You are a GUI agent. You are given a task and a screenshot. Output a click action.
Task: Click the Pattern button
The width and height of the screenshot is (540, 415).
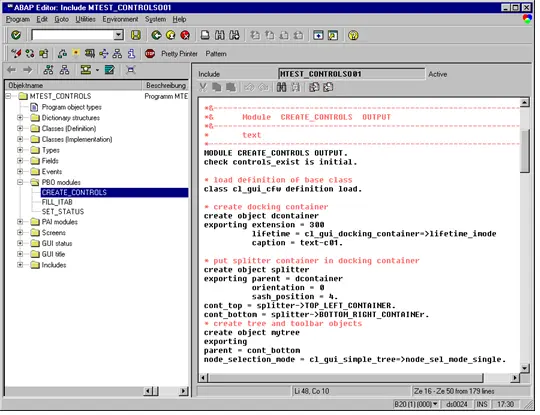[x=216, y=54]
